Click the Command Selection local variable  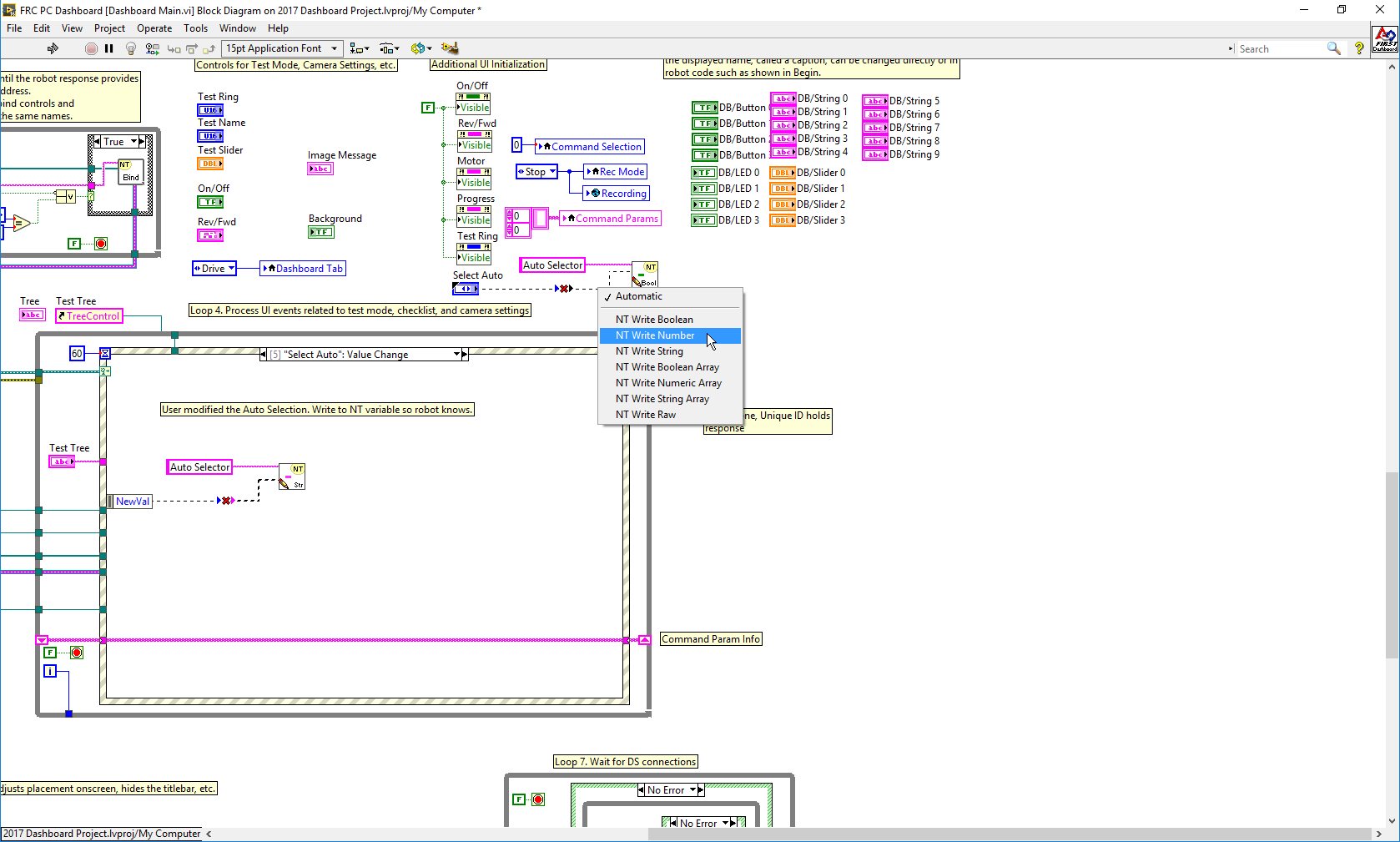[590, 146]
